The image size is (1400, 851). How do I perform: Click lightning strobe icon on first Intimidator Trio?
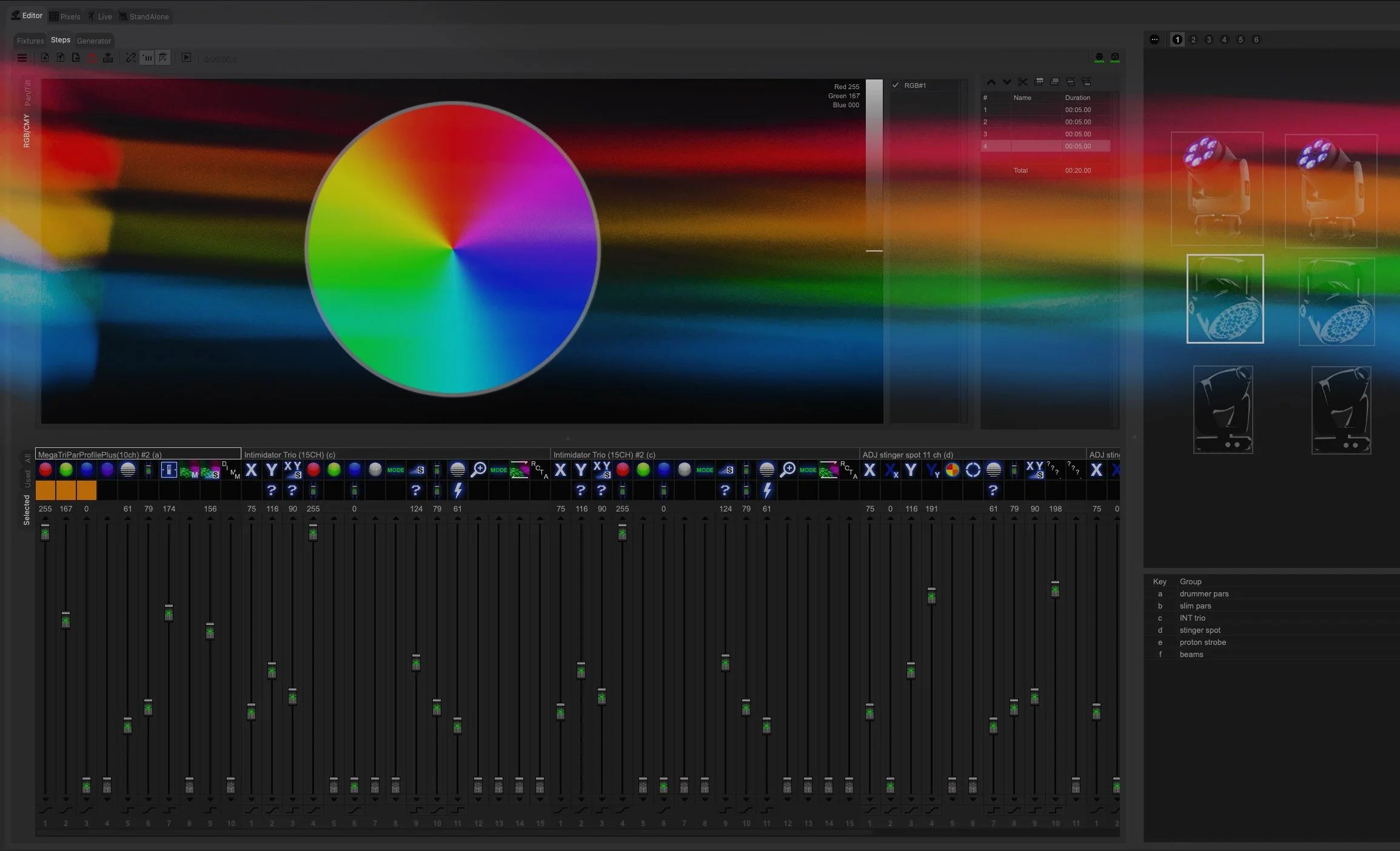click(457, 490)
